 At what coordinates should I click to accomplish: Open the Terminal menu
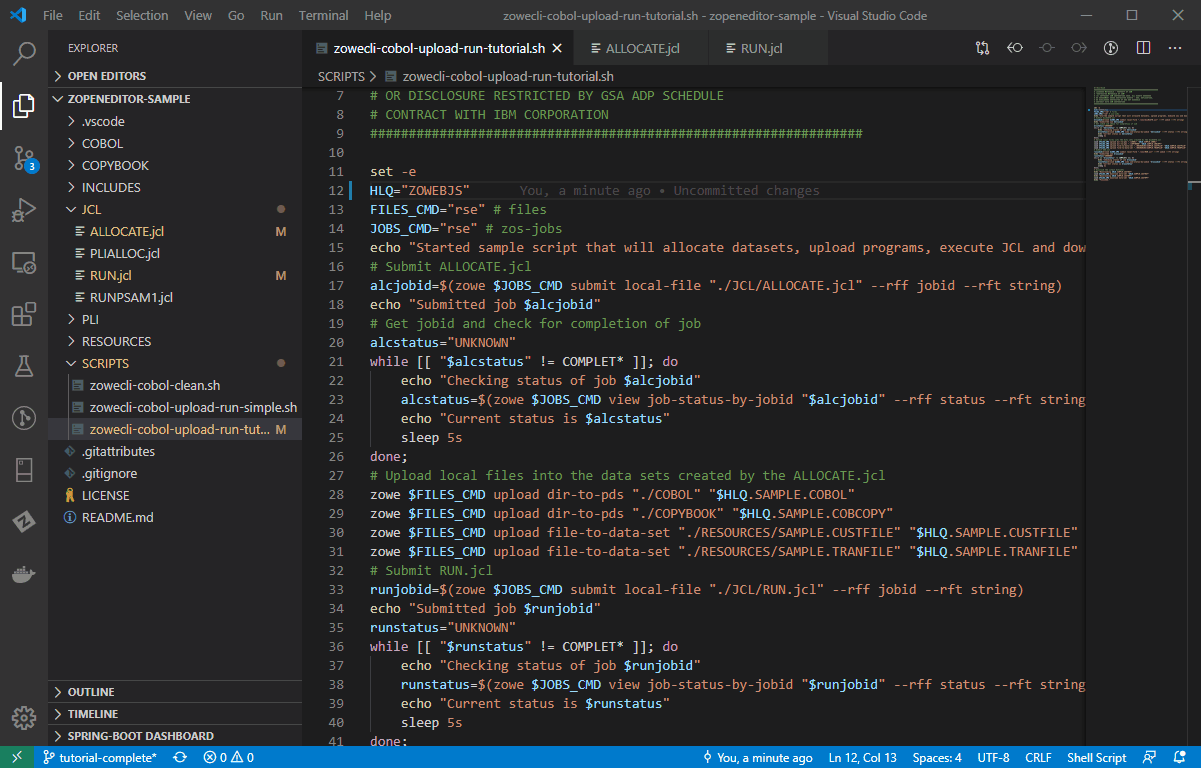click(x=322, y=15)
